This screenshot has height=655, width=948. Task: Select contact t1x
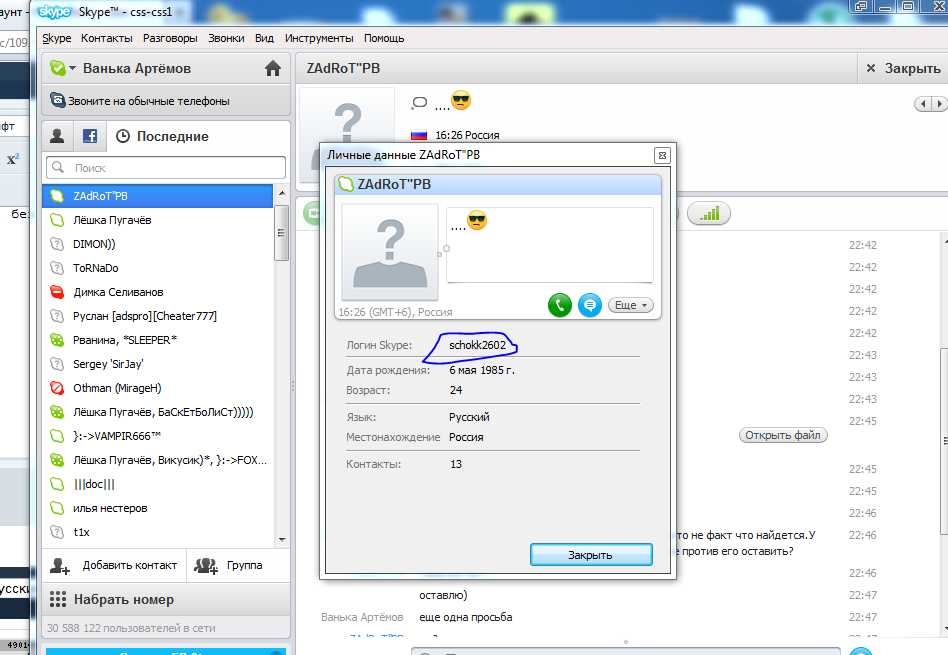(x=158, y=532)
